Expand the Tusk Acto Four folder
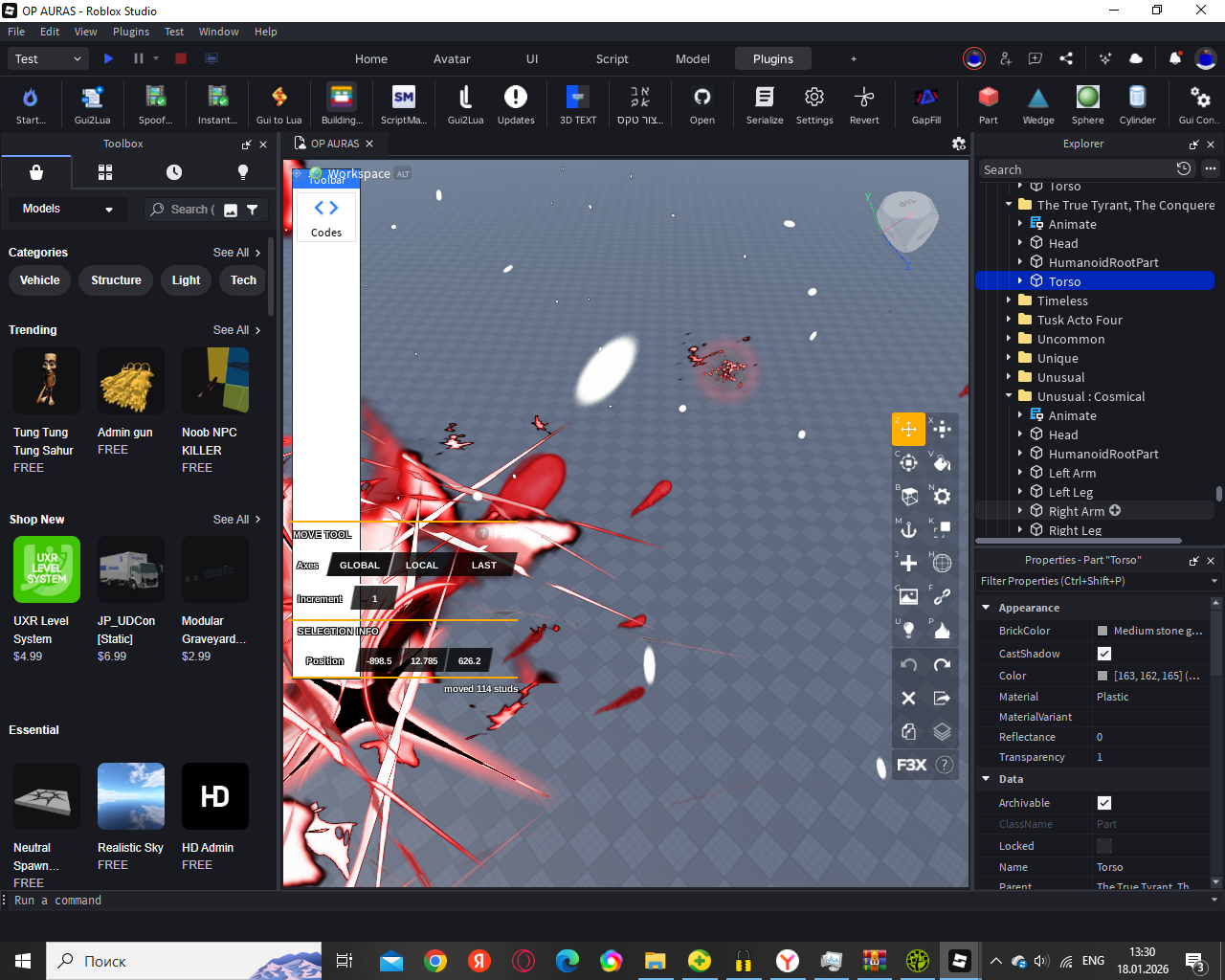This screenshot has width=1225, height=980. point(1009,320)
